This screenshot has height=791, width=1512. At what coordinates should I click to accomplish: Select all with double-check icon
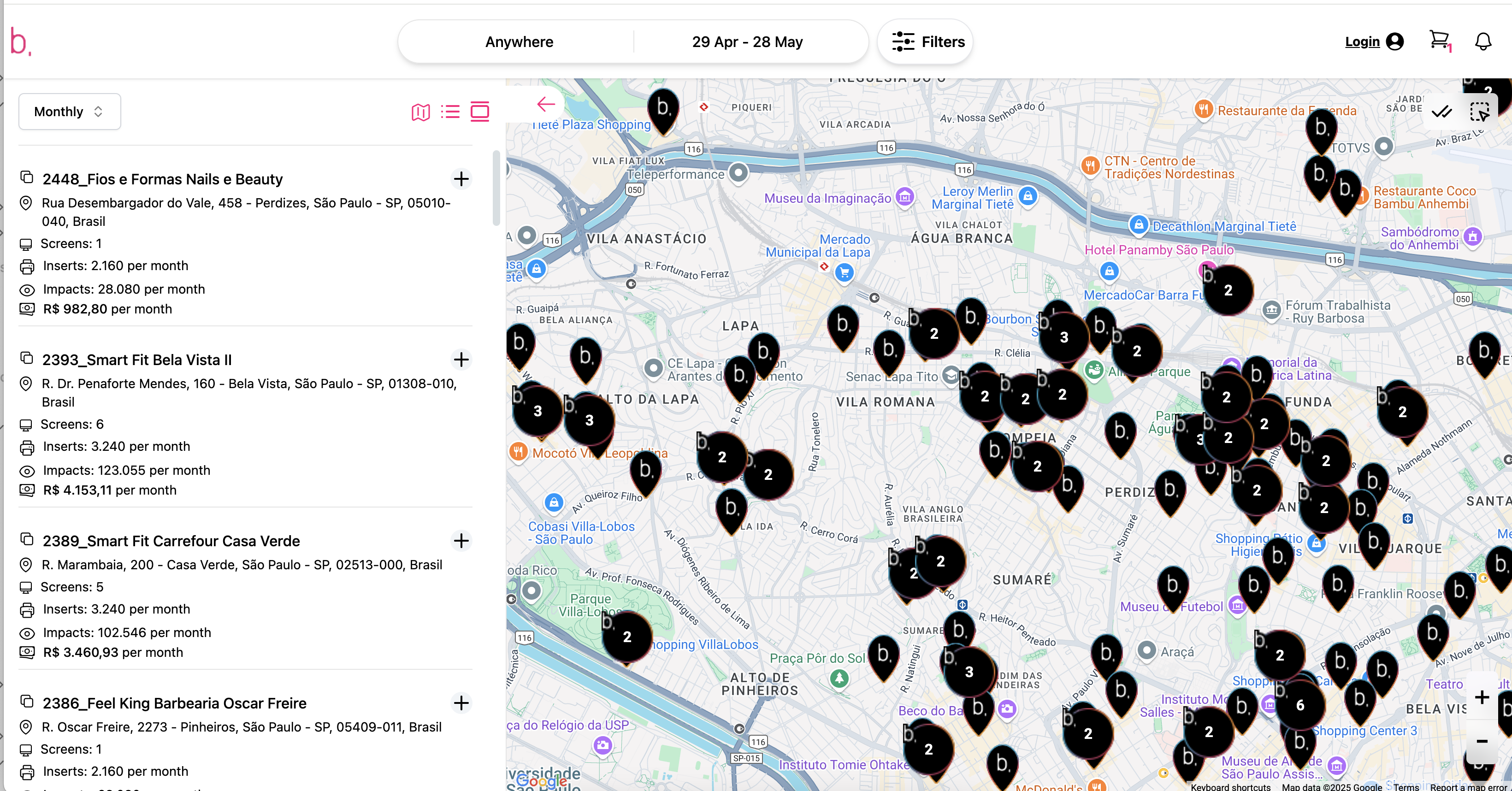pyautogui.click(x=1441, y=111)
